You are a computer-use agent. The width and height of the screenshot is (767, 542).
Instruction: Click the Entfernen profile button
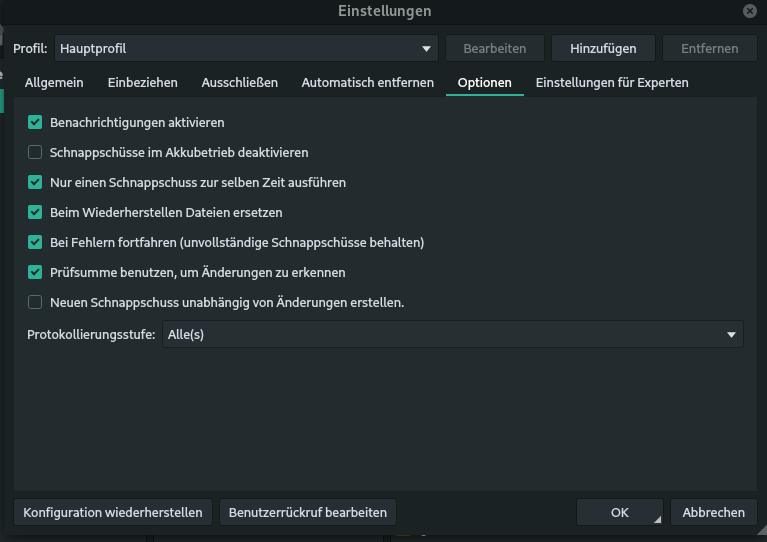pos(709,48)
